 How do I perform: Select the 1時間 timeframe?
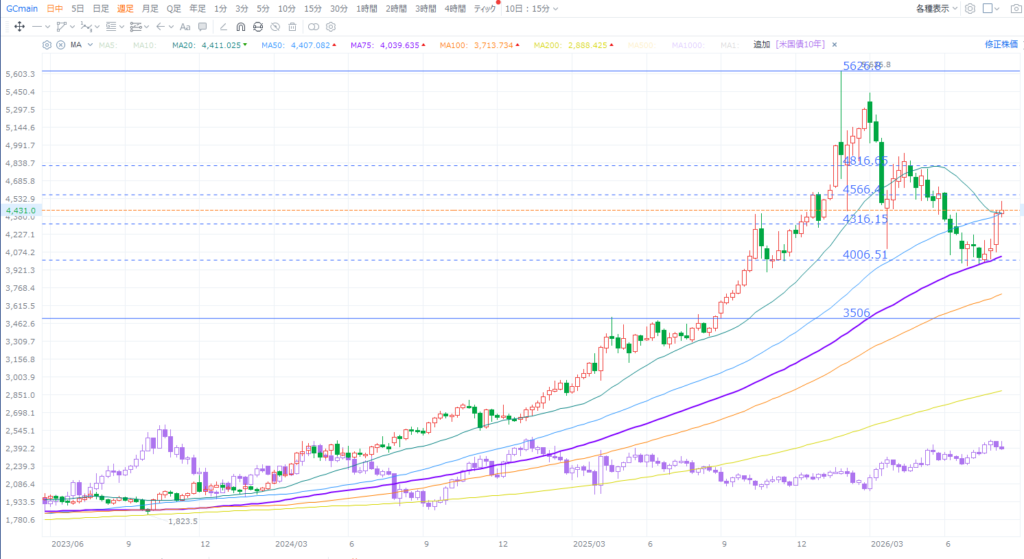click(x=366, y=8)
